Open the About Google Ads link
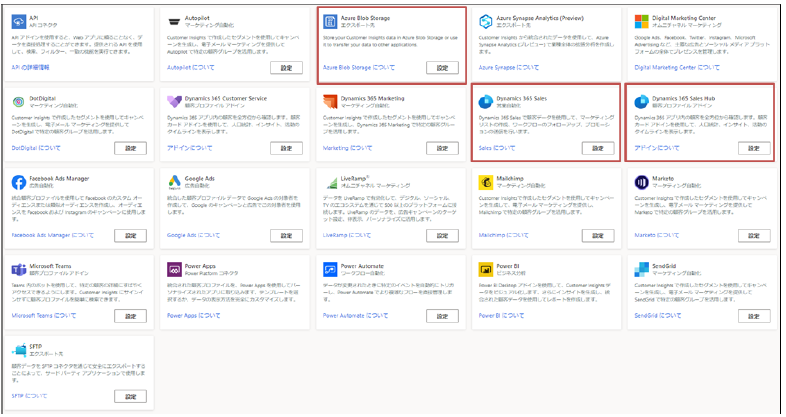This screenshot has width=786, height=417. [193, 235]
